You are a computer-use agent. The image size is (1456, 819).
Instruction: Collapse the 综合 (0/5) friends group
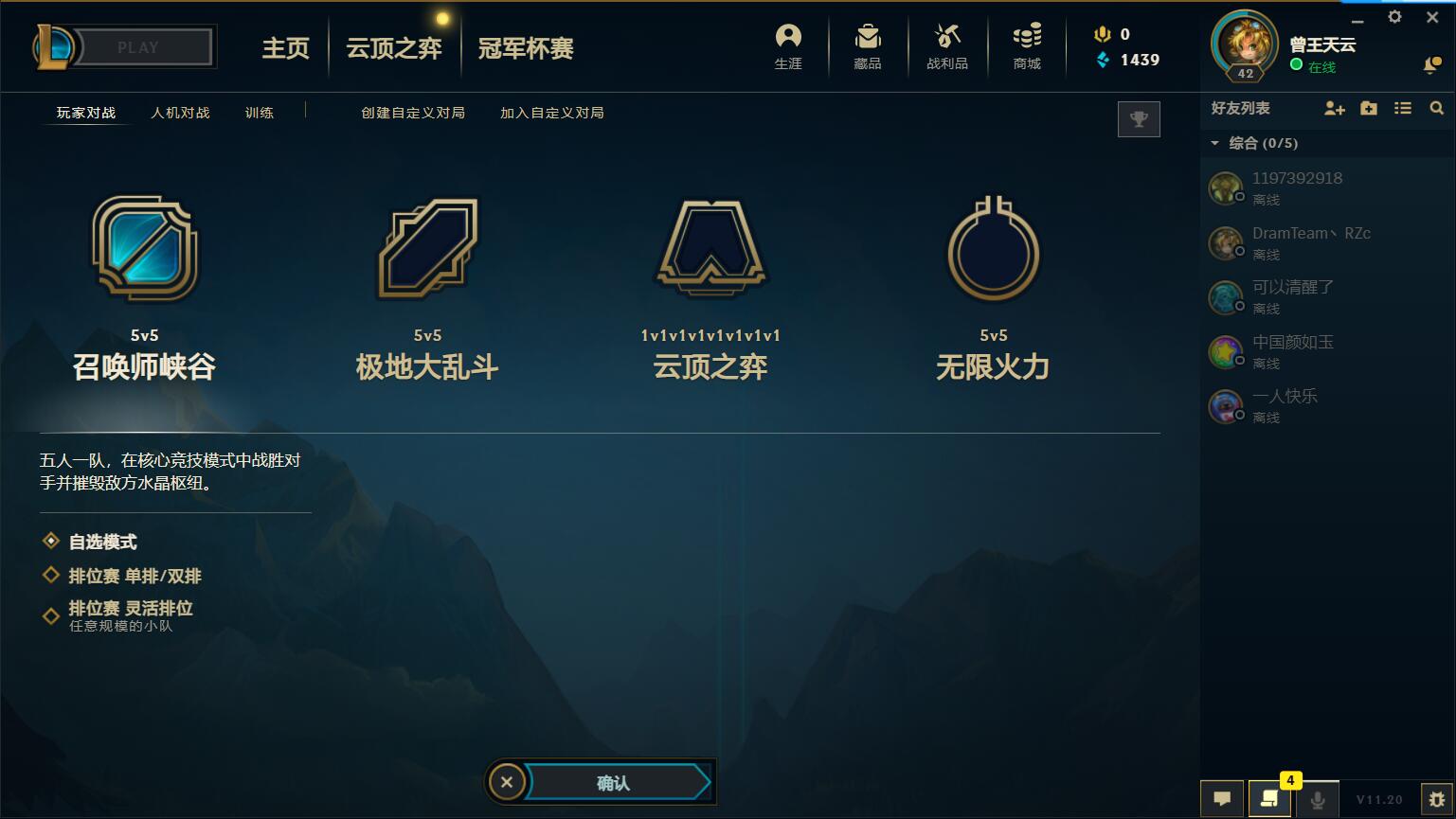click(x=1215, y=143)
